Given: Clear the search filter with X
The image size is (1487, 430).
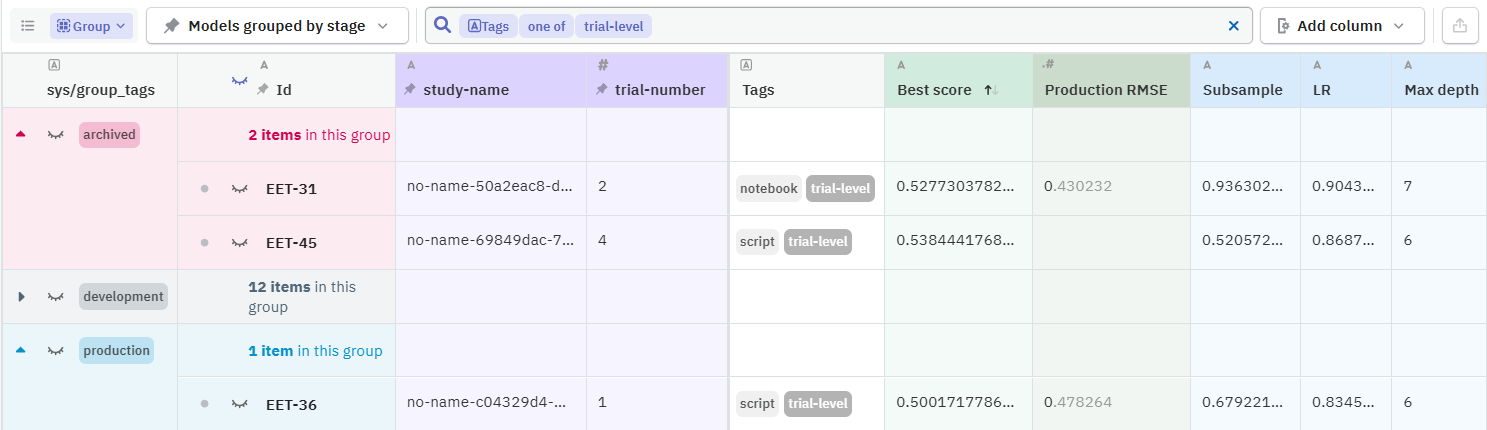Looking at the screenshot, I should (1233, 26).
